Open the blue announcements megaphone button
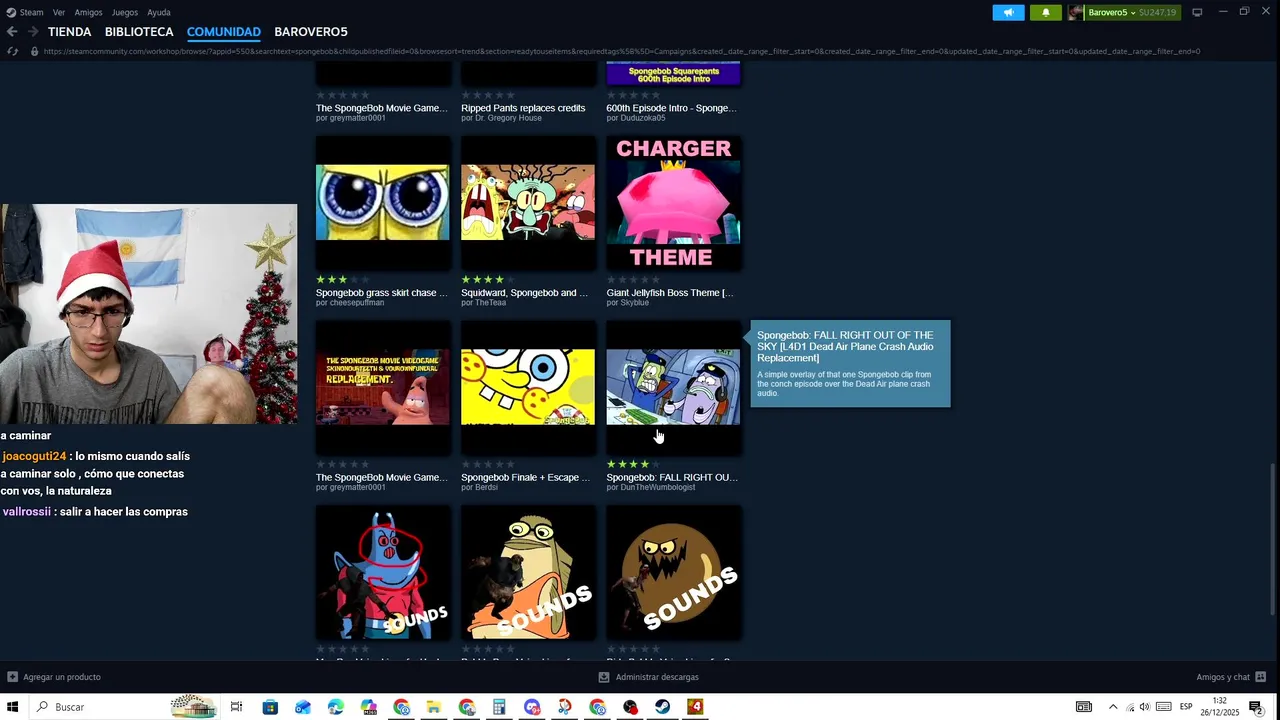Viewport: 1280px width, 720px height. [x=1008, y=12]
